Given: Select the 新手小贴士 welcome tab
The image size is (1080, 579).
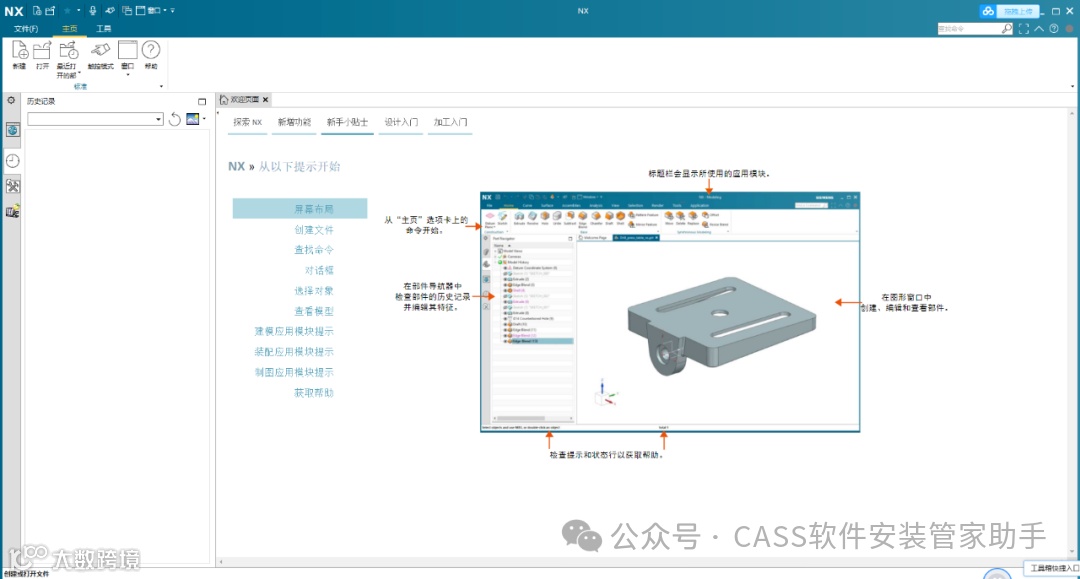Looking at the screenshot, I should 347,122.
